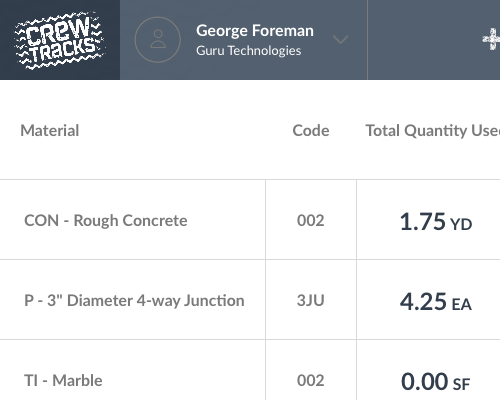The image size is (500, 400).
Task: Select George Foreman user name
Action: tap(255, 31)
